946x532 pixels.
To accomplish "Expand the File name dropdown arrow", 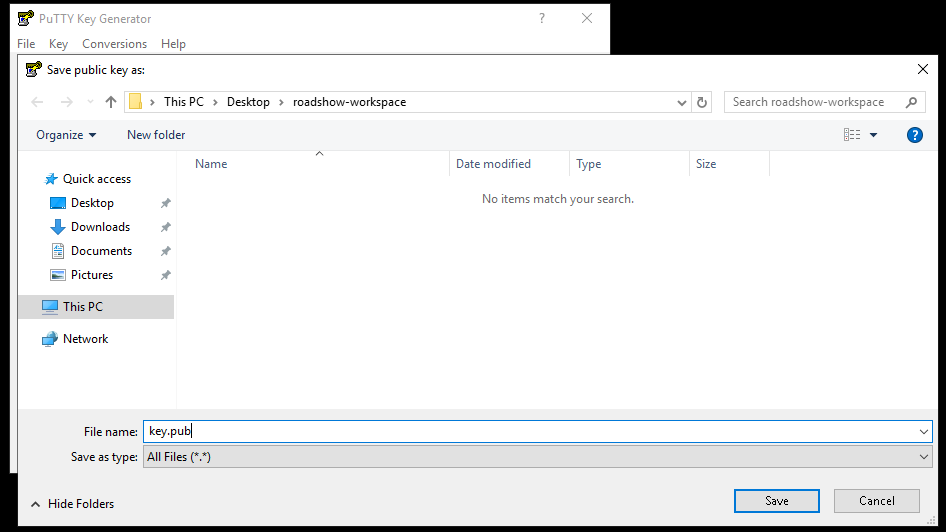I will coord(924,431).
